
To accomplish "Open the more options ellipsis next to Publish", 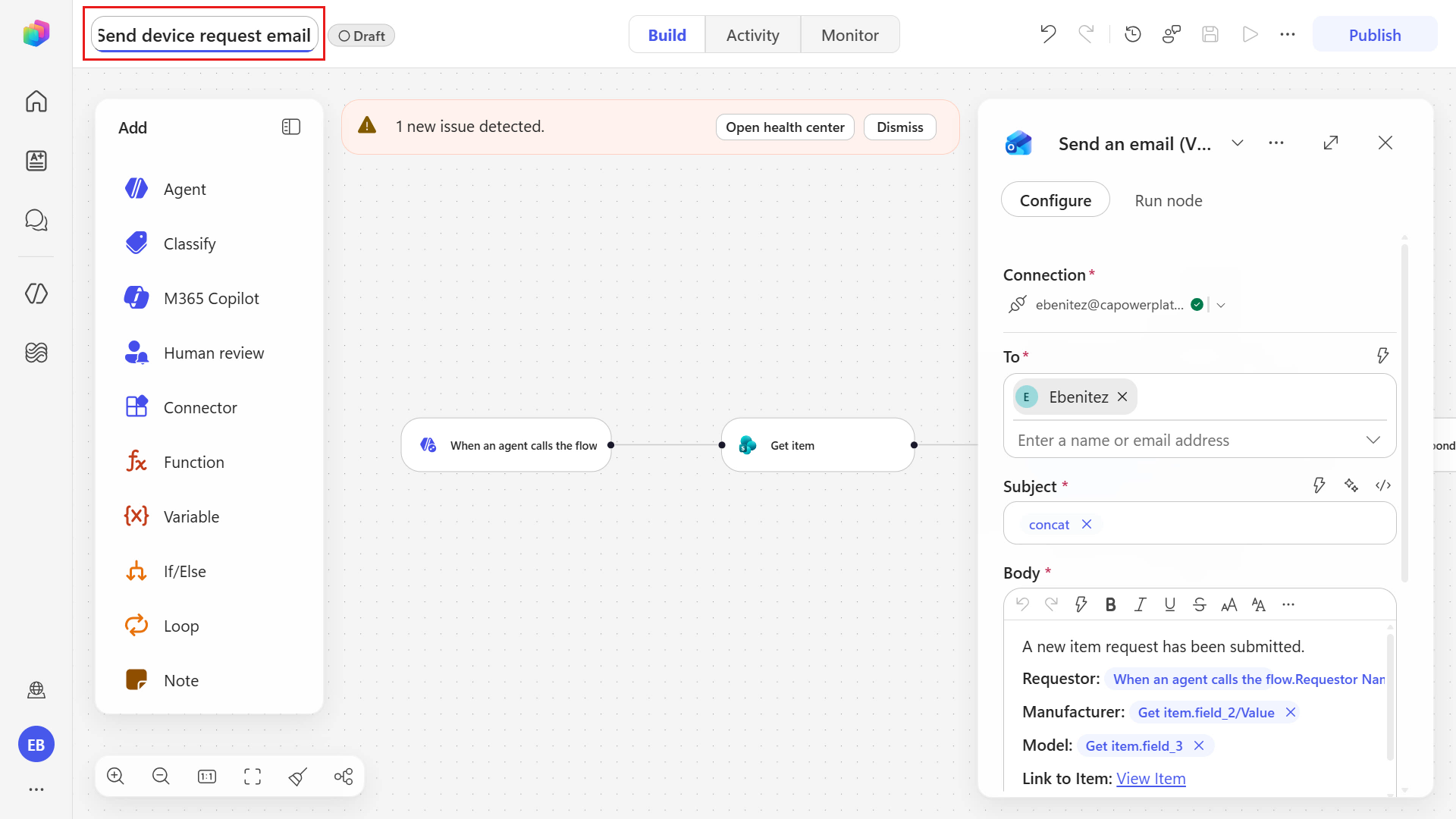I will click(x=1288, y=34).
